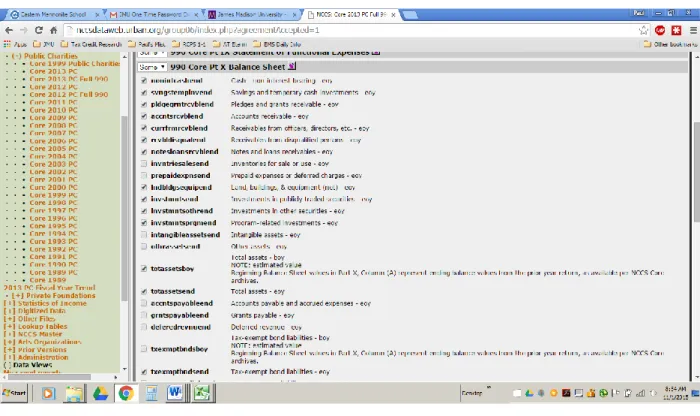Click the purple icon beside Balance Sheet heading
Image resolution: width=700 pixels, height=416 pixels.
coord(292,67)
